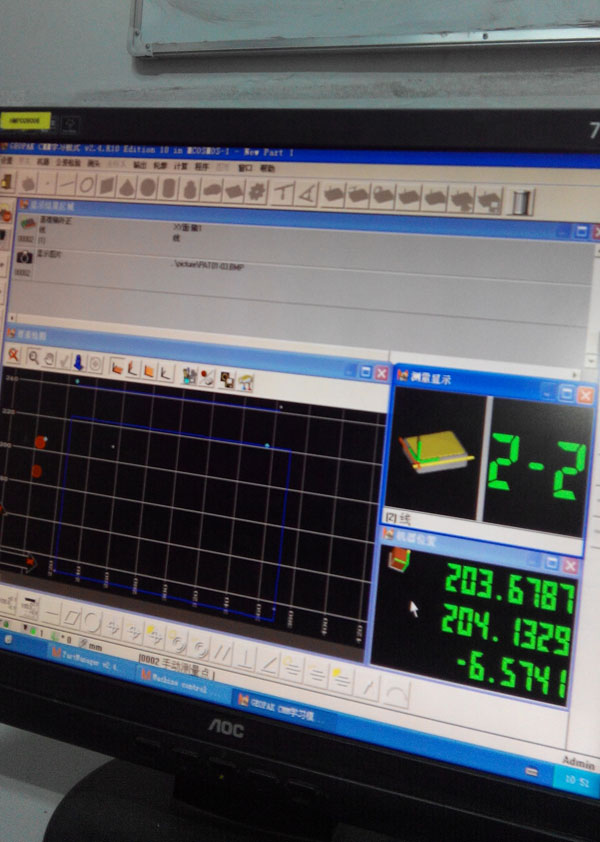The width and height of the screenshot is (600, 842).
Task: Click the first orange plane view icon
Action: coord(117,368)
